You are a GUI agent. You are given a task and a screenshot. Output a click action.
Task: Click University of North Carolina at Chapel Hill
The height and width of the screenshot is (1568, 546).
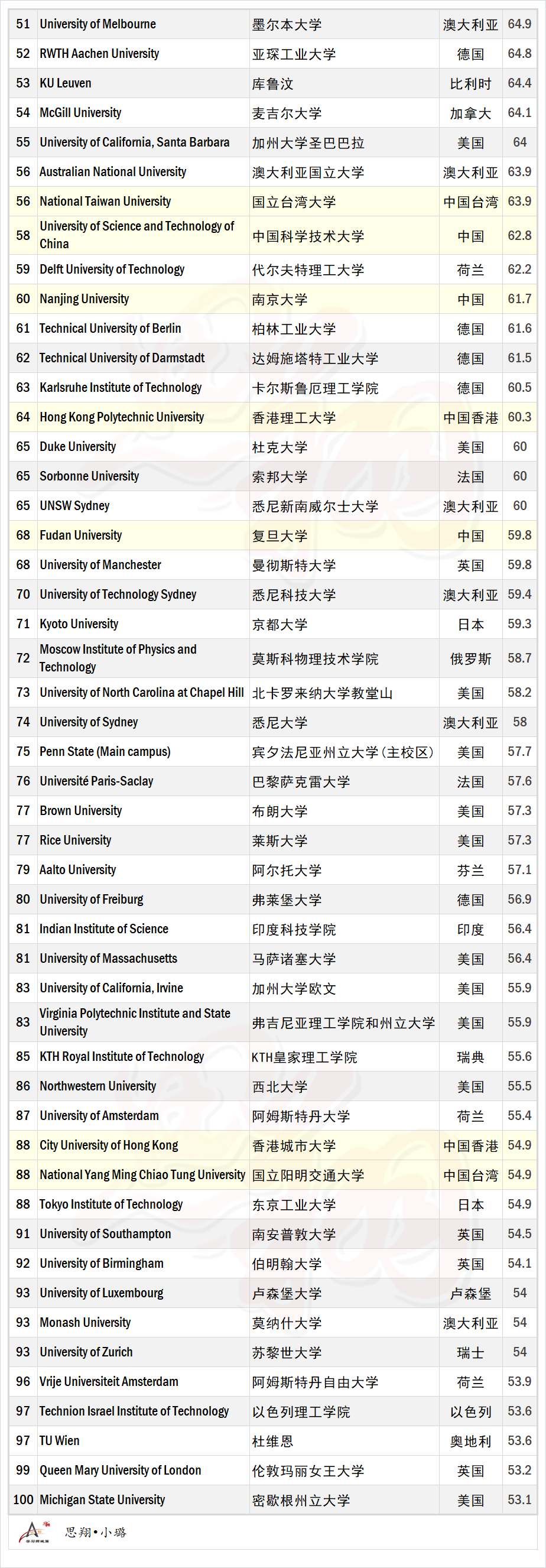142,693
